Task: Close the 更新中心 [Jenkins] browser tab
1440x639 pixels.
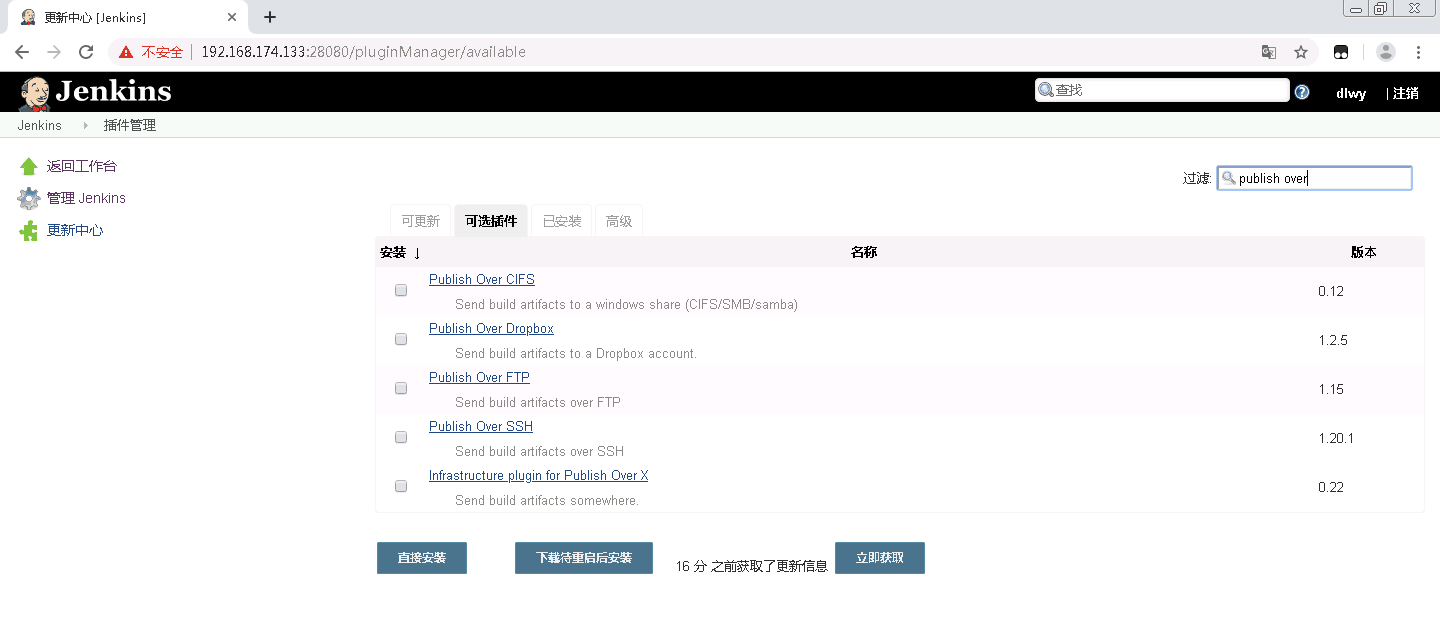Action: pos(232,17)
